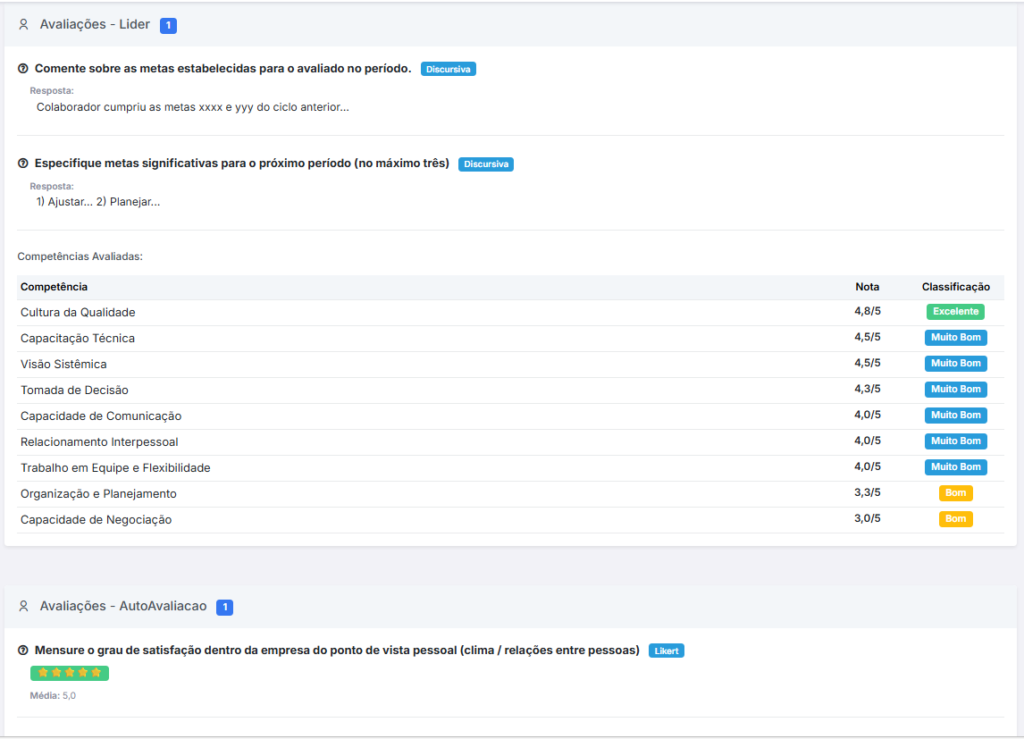Click the Discursiva tag on the 'Especifique metas' question
Screen dimensions: 1024x739
click(486, 164)
